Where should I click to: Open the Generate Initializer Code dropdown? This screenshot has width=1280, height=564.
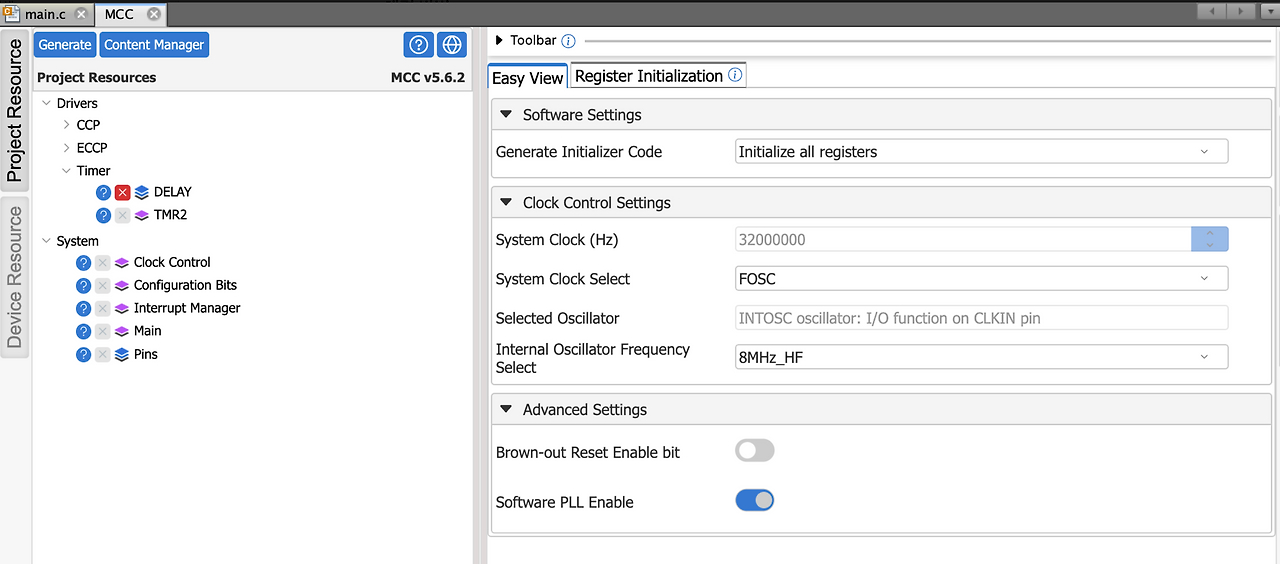coord(981,152)
